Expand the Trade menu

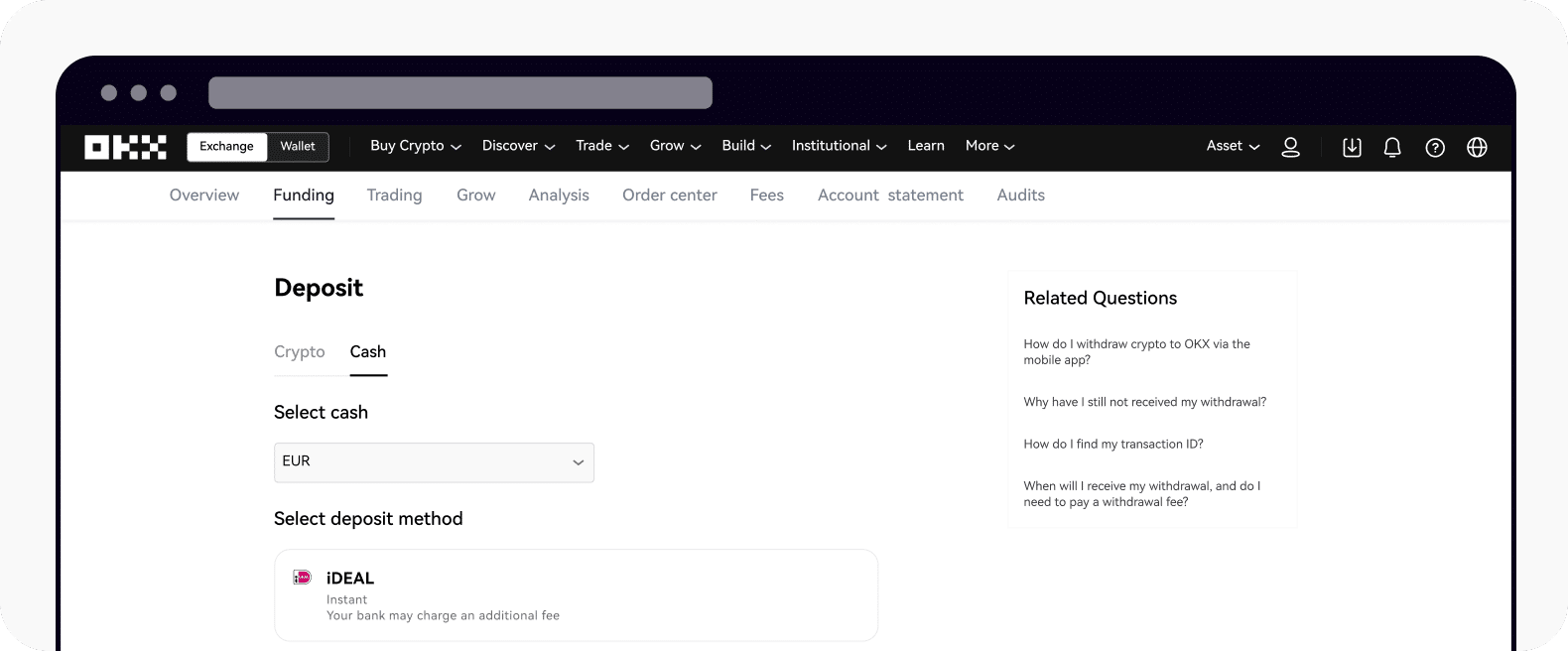click(x=602, y=146)
